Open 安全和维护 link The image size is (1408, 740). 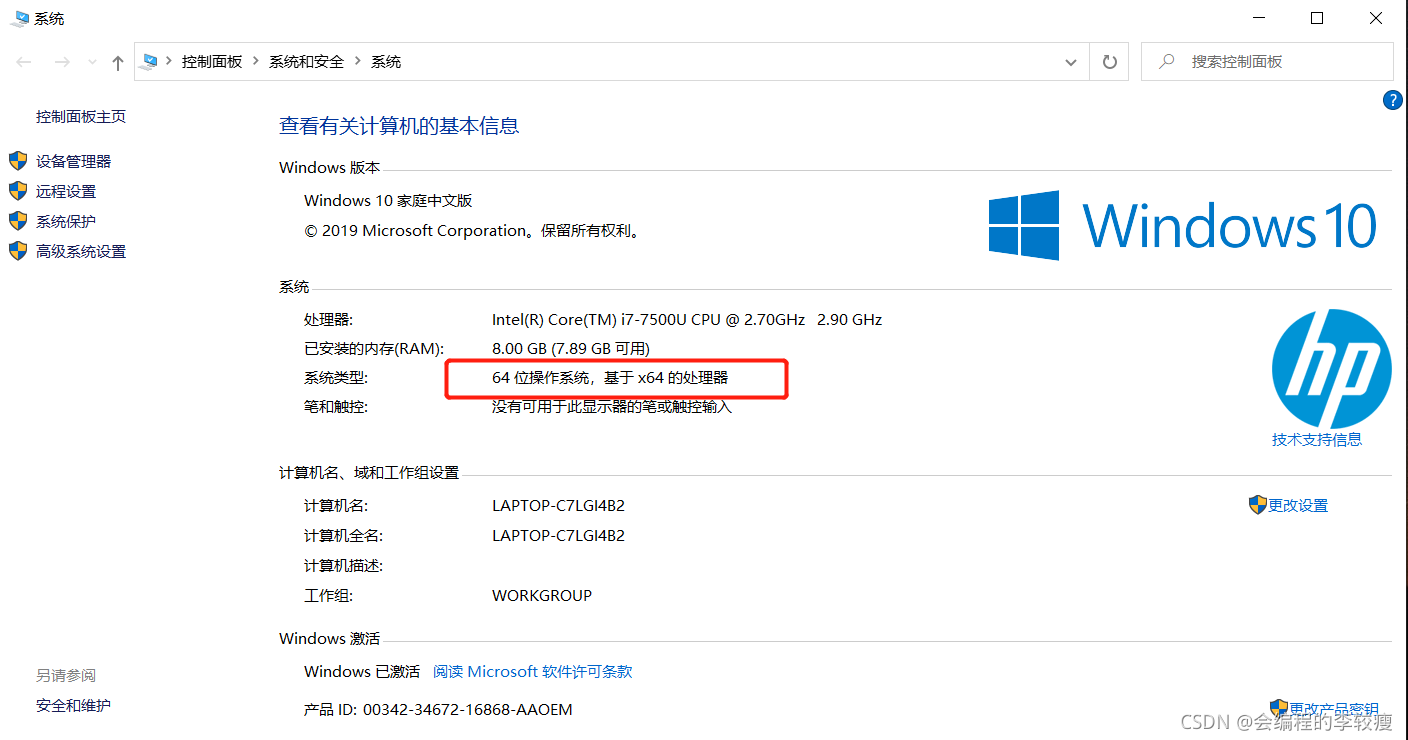click(73, 706)
